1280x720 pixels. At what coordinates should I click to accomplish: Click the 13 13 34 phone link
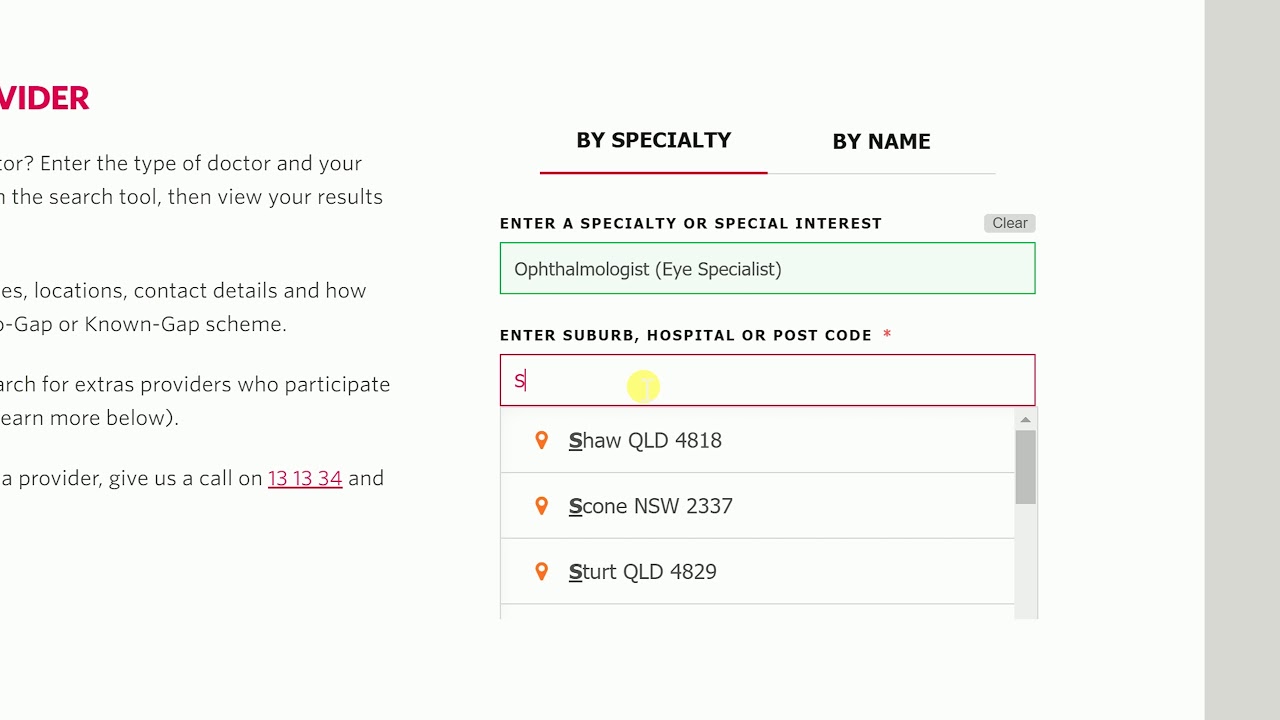pyautogui.click(x=305, y=478)
